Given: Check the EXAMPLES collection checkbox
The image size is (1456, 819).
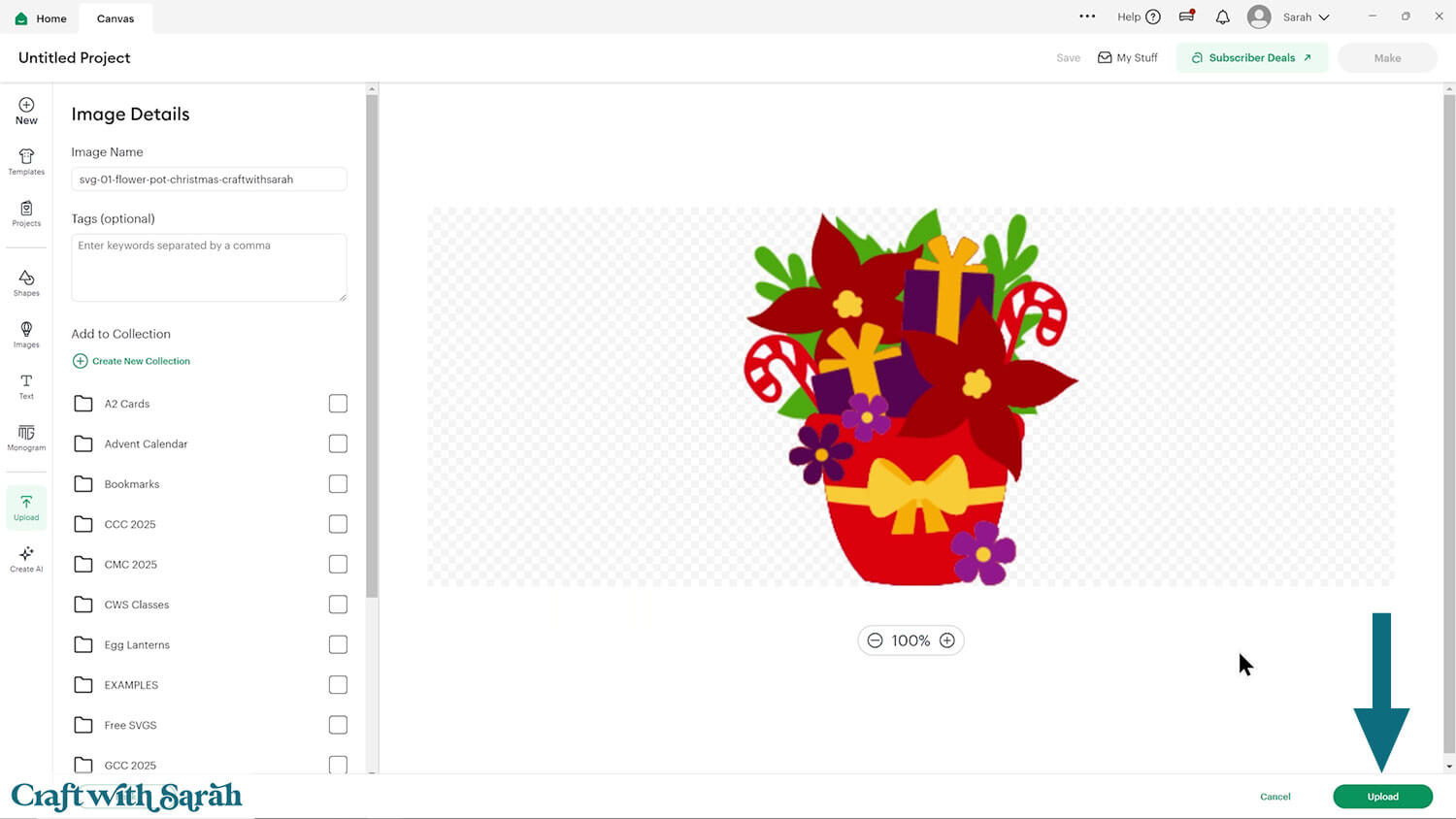Looking at the screenshot, I should click(x=338, y=685).
